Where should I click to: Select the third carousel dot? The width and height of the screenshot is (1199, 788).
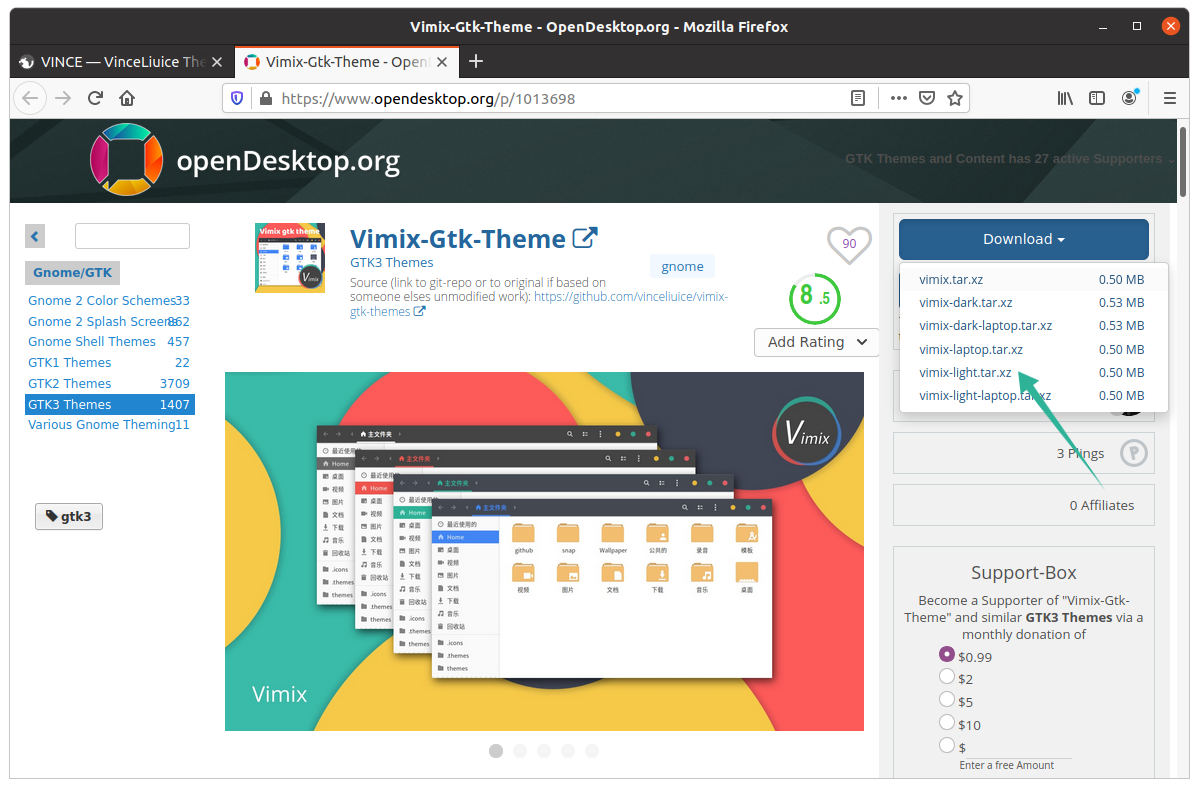tap(544, 751)
